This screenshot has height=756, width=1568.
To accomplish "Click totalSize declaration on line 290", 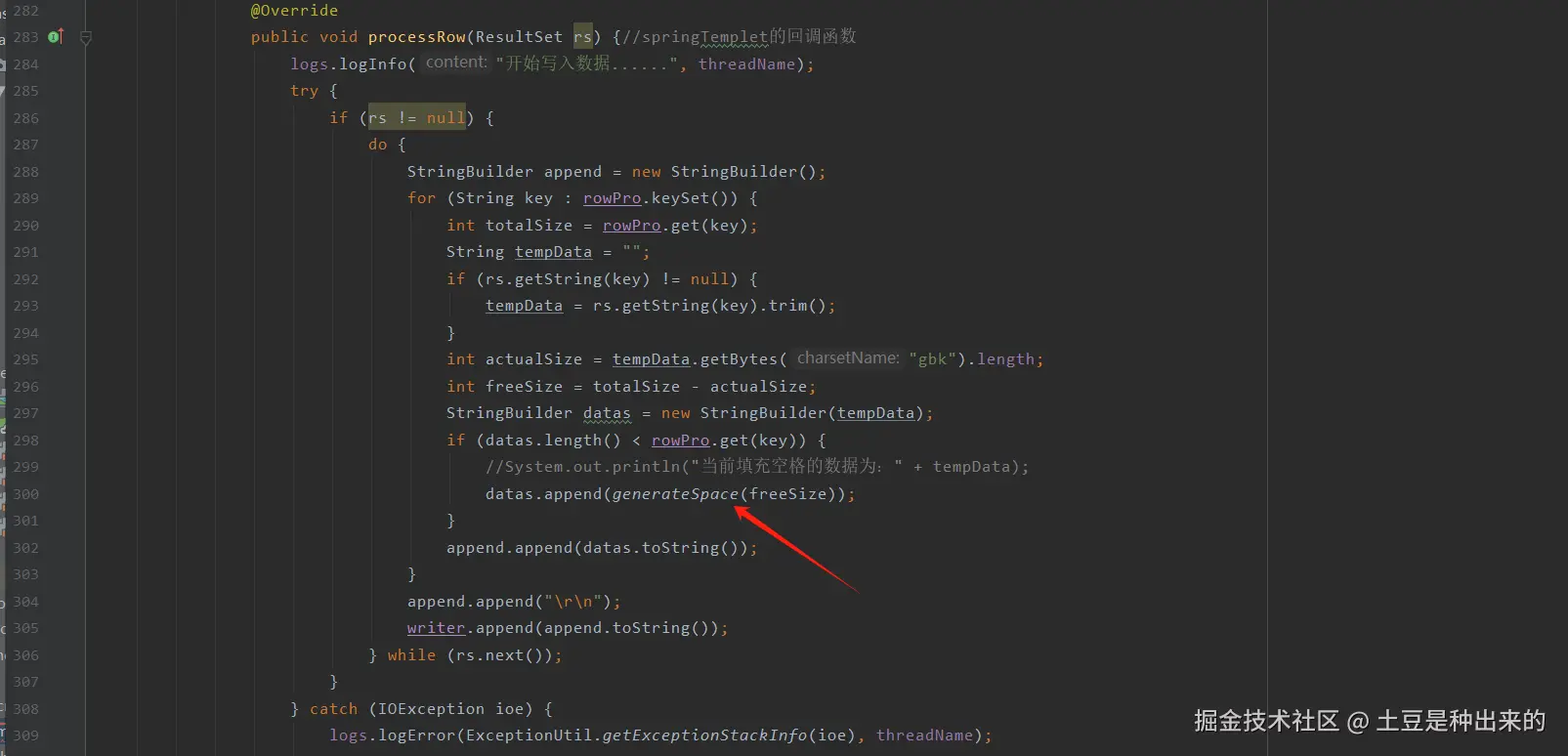I will click(x=529, y=226).
